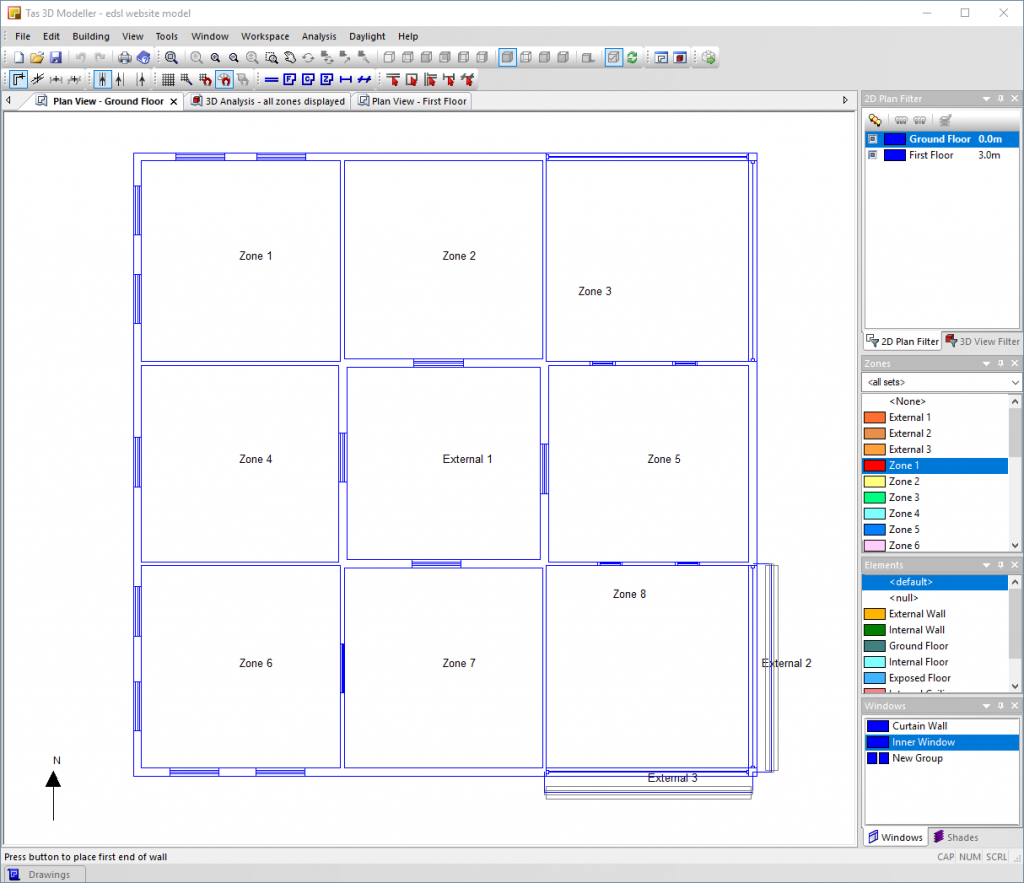Select the horizontal dimension tool
This screenshot has width=1024, height=883.
(x=345, y=79)
